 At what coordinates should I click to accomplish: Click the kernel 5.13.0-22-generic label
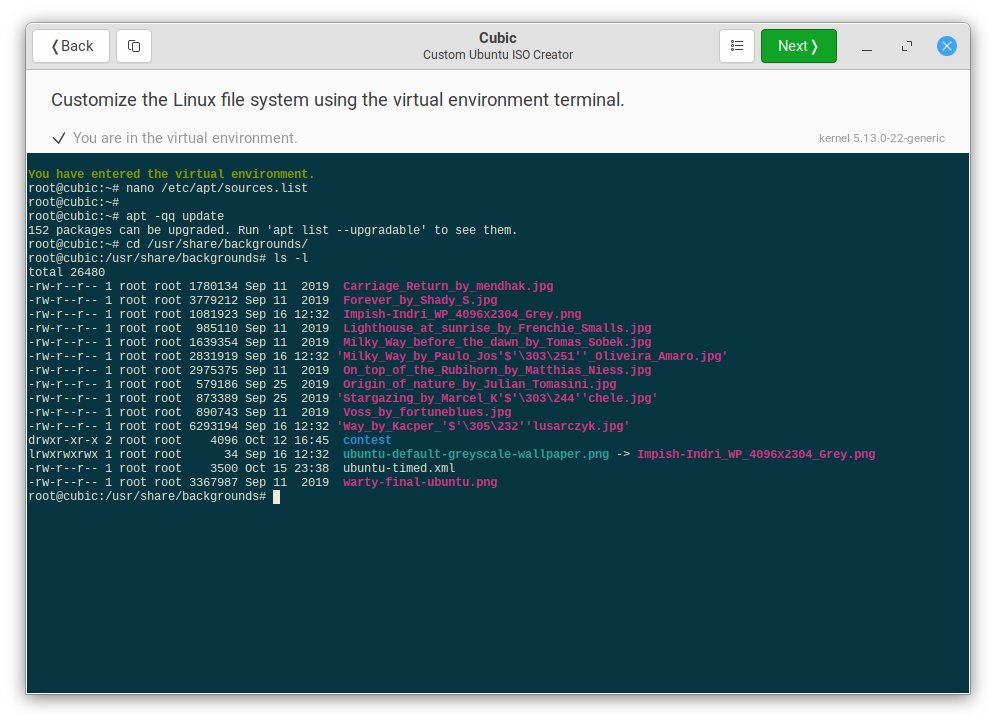(x=884, y=138)
